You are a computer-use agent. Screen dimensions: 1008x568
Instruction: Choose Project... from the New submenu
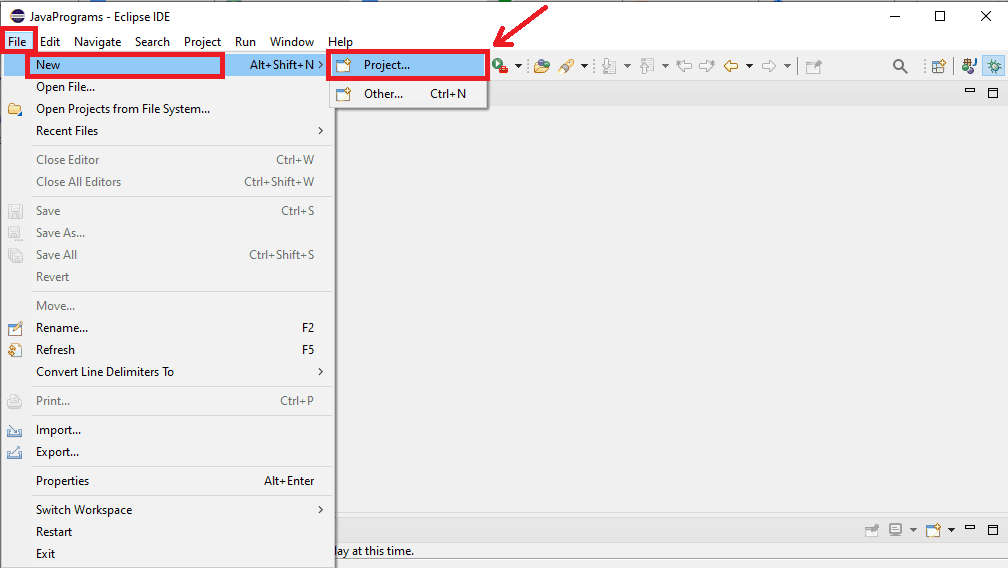(x=408, y=65)
